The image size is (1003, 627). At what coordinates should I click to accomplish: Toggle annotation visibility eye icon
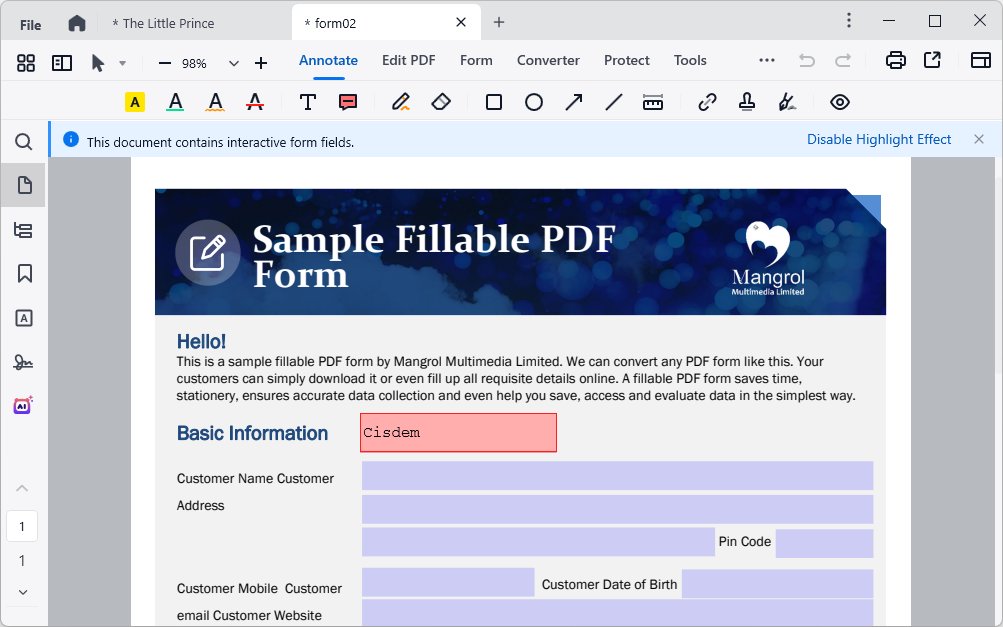[840, 102]
